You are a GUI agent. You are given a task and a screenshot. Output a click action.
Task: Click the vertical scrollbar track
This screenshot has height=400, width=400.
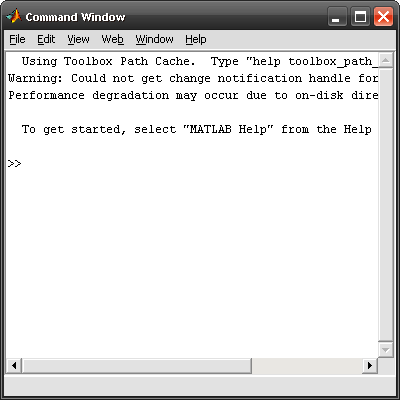[x=386, y=205]
